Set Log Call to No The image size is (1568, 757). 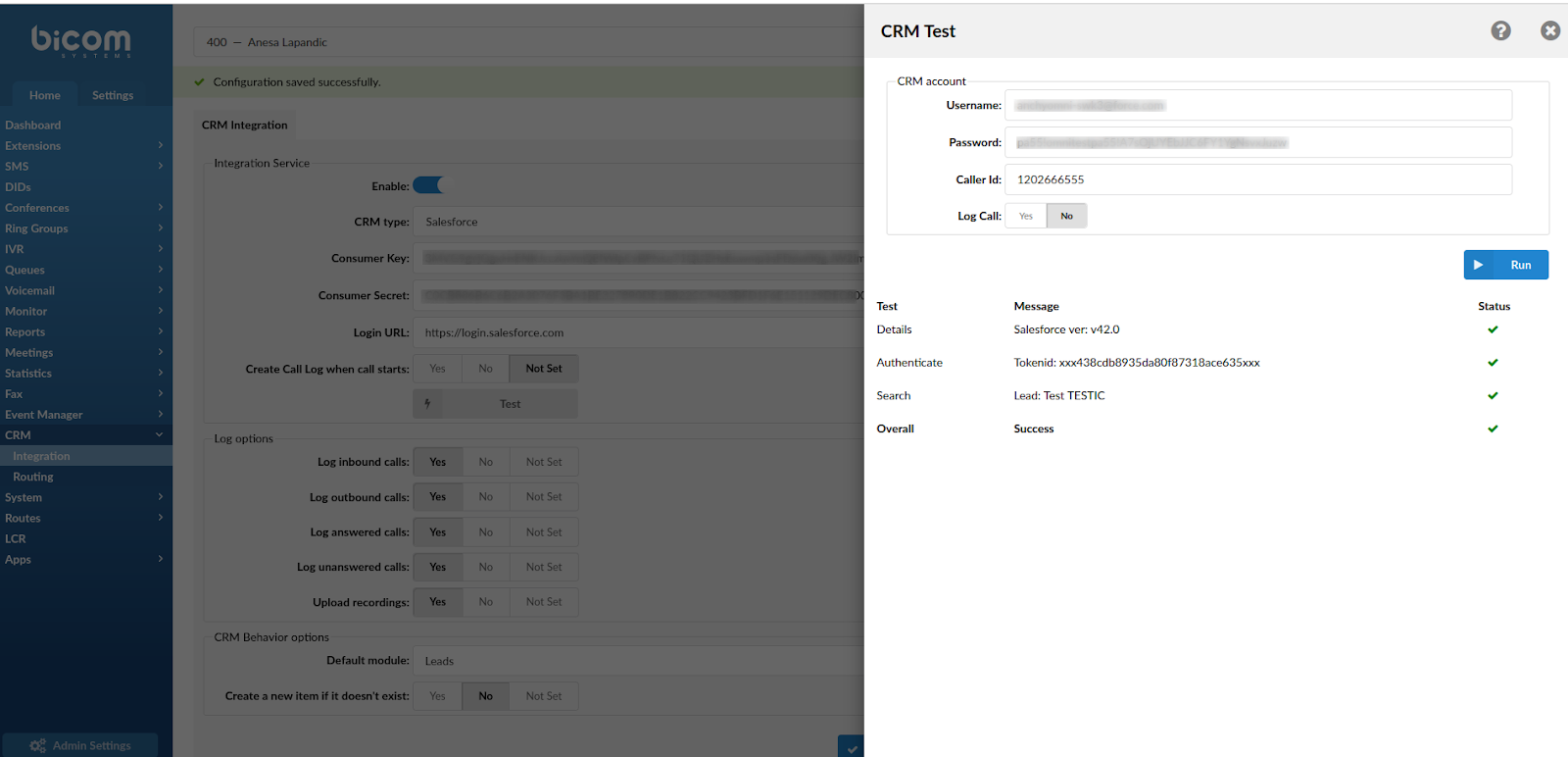pyautogui.click(x=1066, y=216)
